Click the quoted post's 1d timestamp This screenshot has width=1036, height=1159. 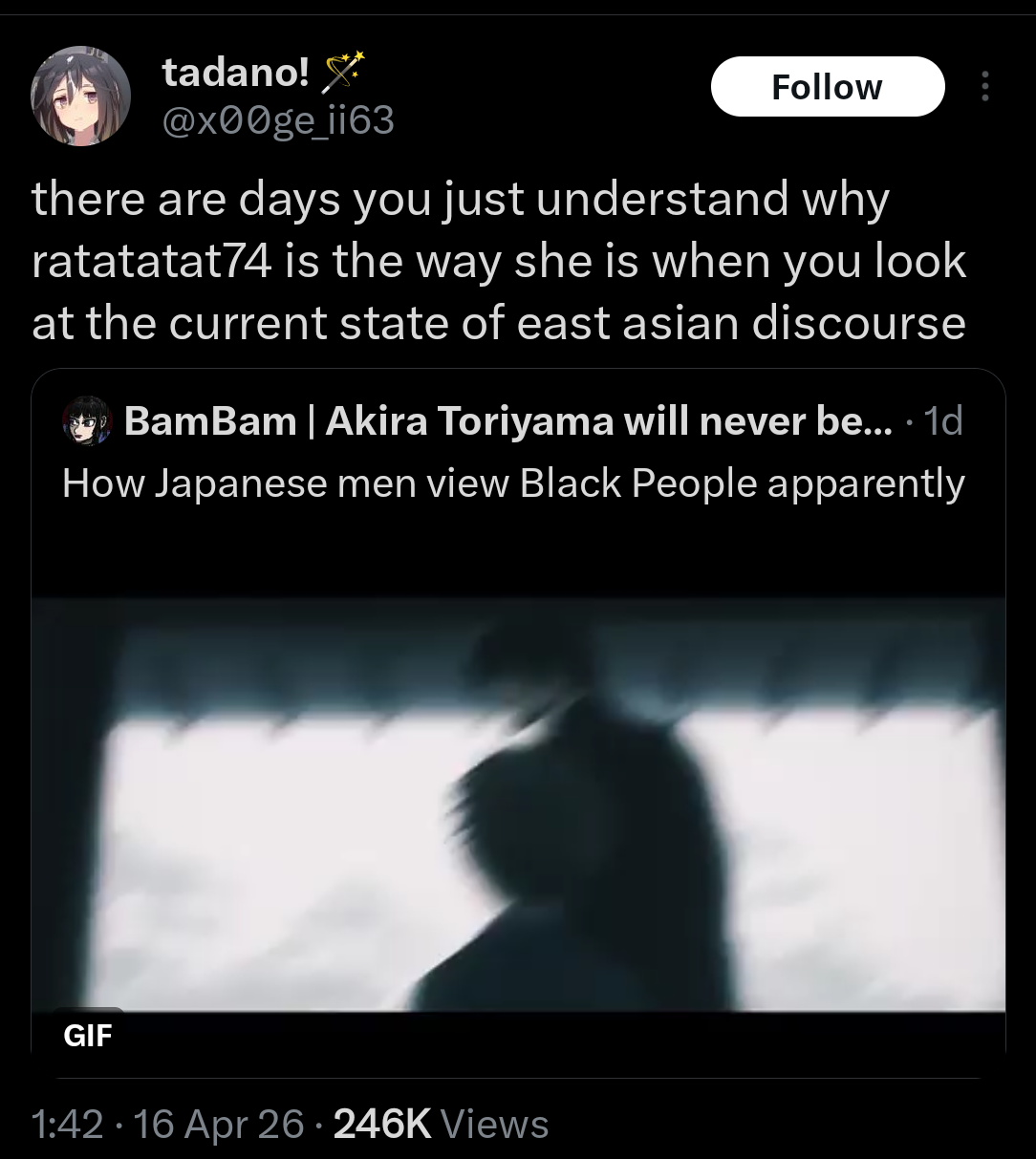[943, 421]
